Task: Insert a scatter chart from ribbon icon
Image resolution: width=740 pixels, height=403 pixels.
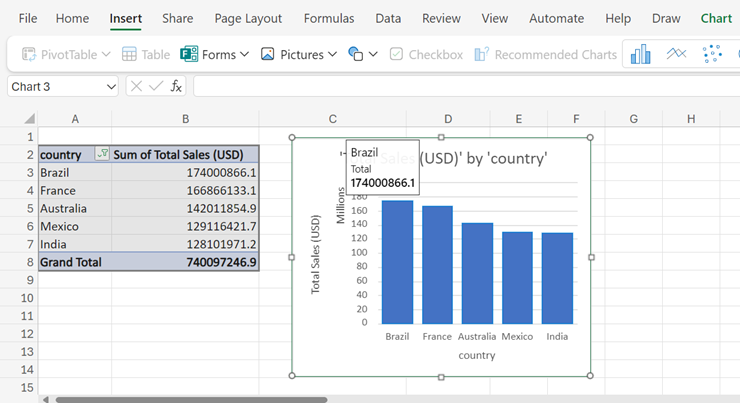Action: (x=712, y=54)
